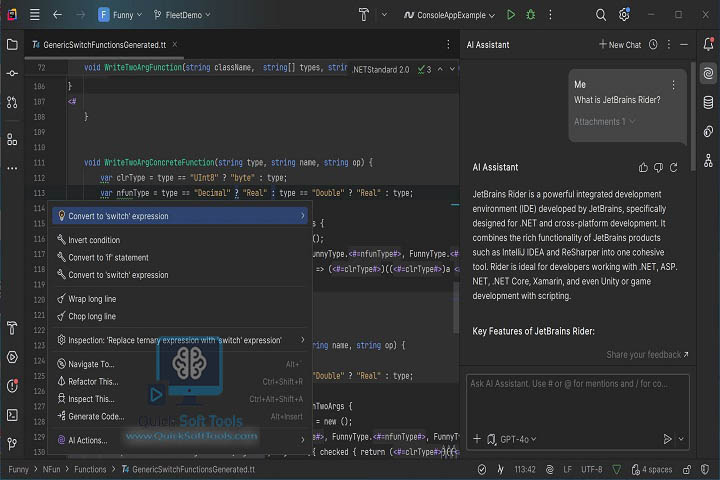Screen dimensions: 720x480
Task: Open the Problems tool window
Action: [12, 386]
